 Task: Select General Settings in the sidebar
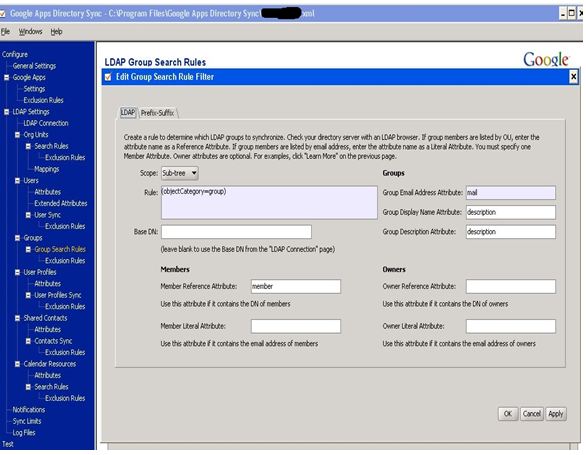(34, 66)
